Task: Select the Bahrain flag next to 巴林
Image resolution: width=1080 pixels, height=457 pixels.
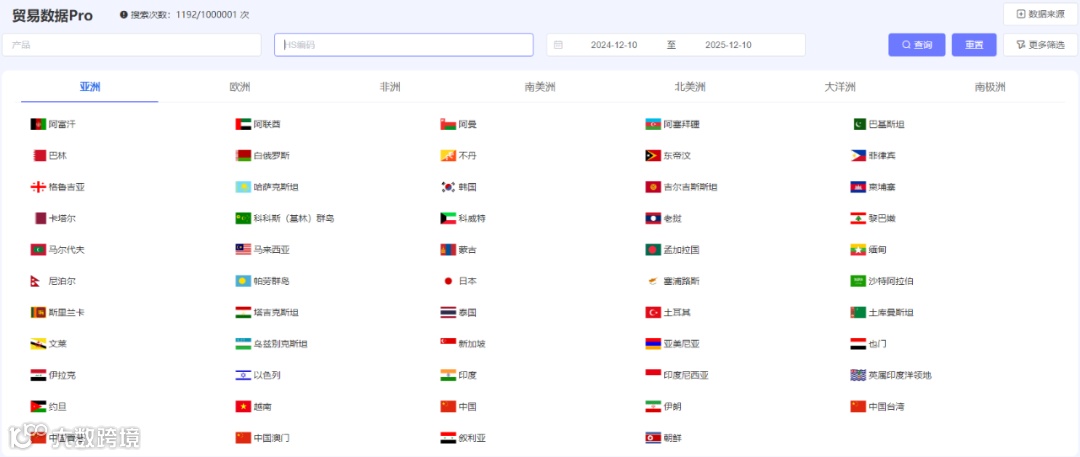Action: (x=38, y=156)
